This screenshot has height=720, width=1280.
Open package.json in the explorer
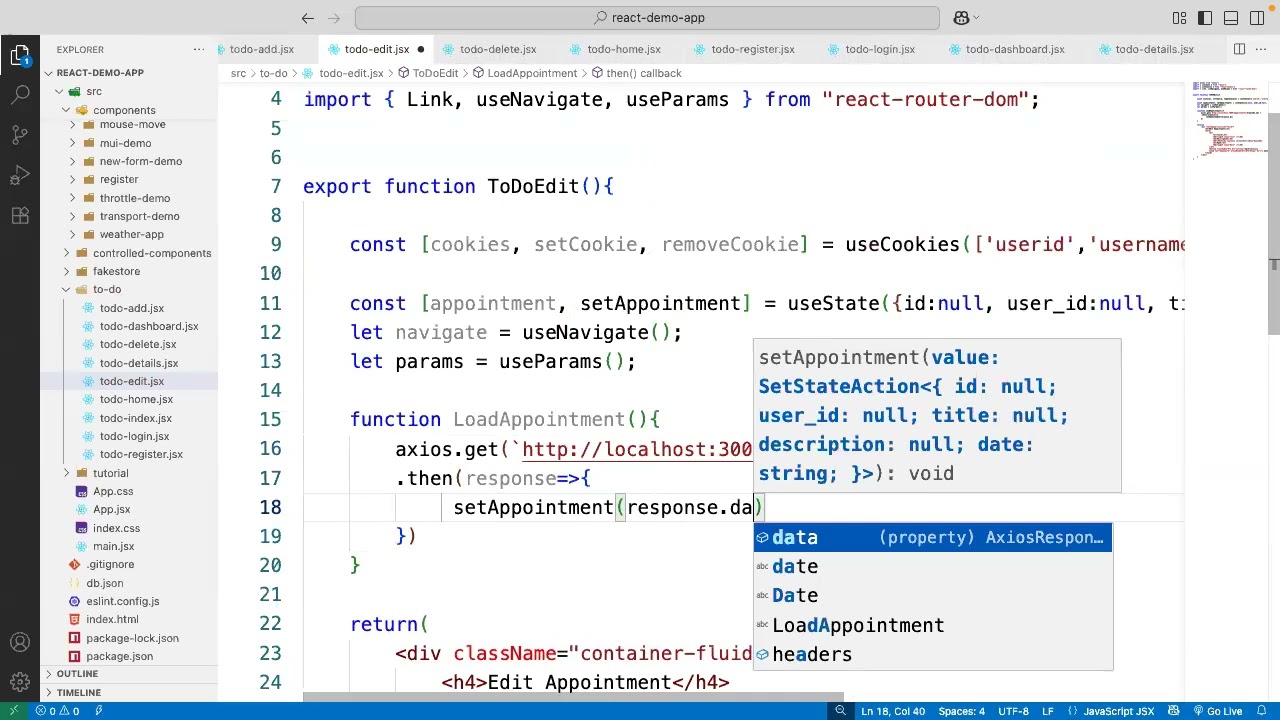click(x=119, y=656)
